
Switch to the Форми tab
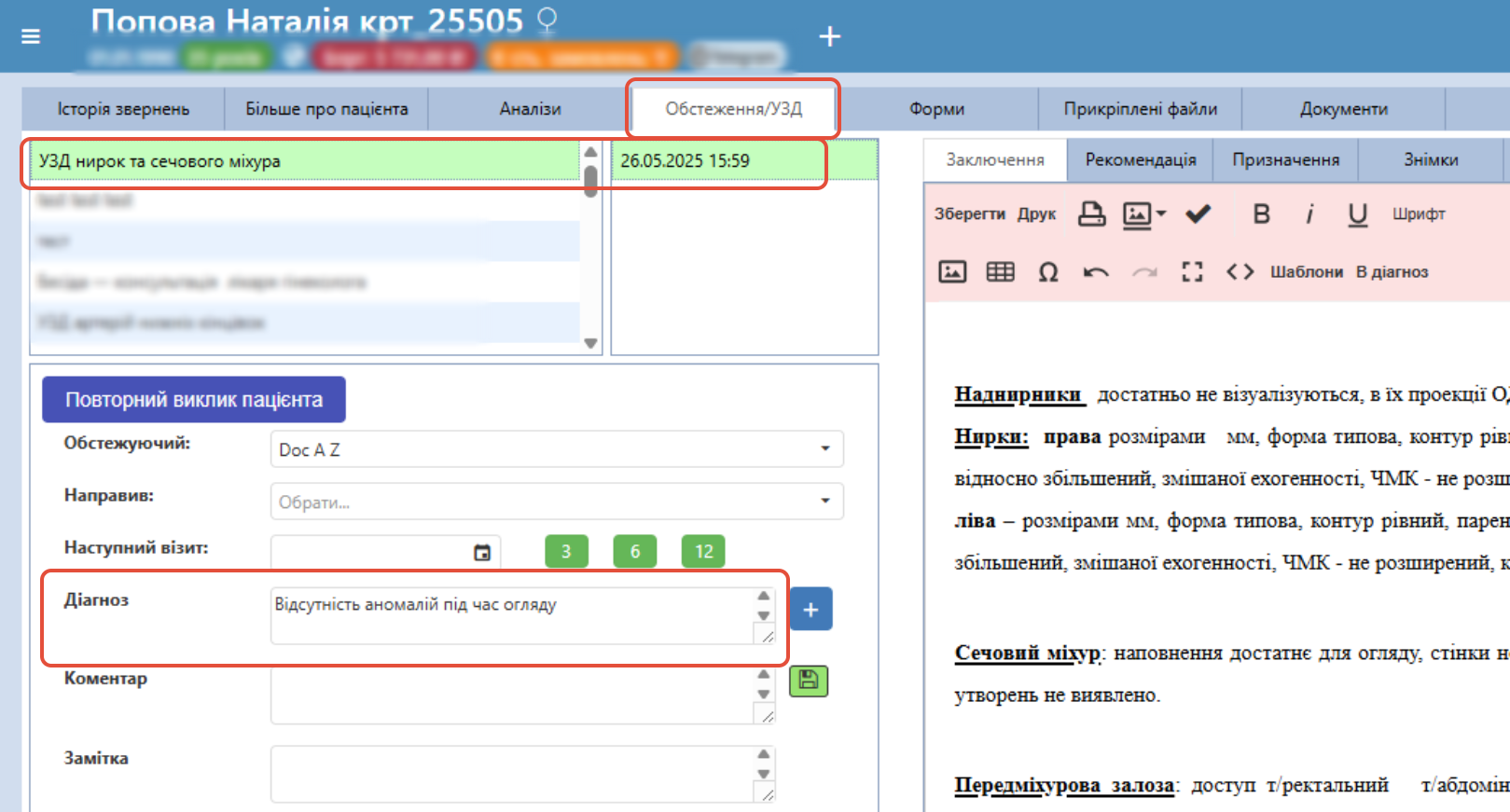(936, 109)
